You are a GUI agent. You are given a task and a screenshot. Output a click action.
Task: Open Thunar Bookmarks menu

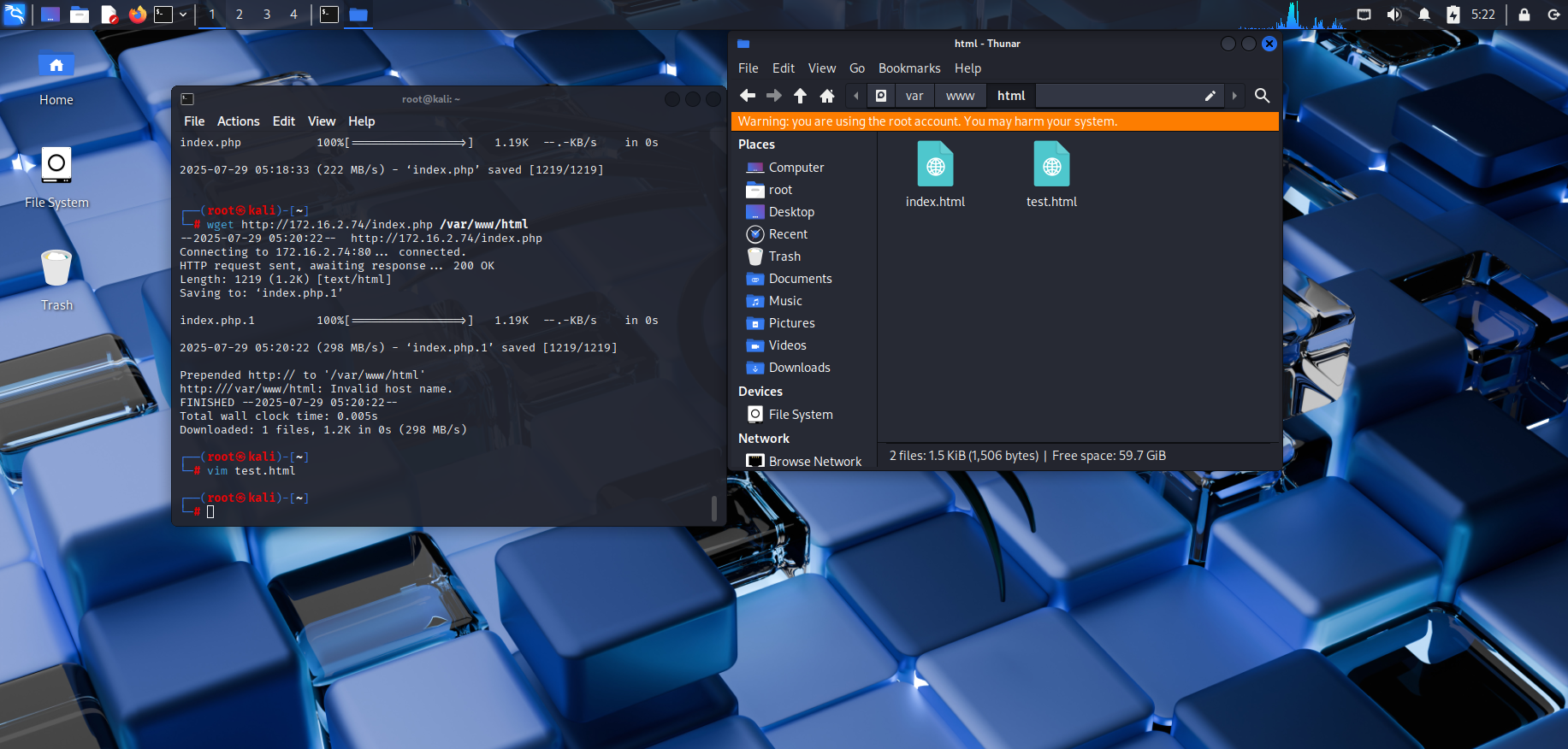[909, 68]
